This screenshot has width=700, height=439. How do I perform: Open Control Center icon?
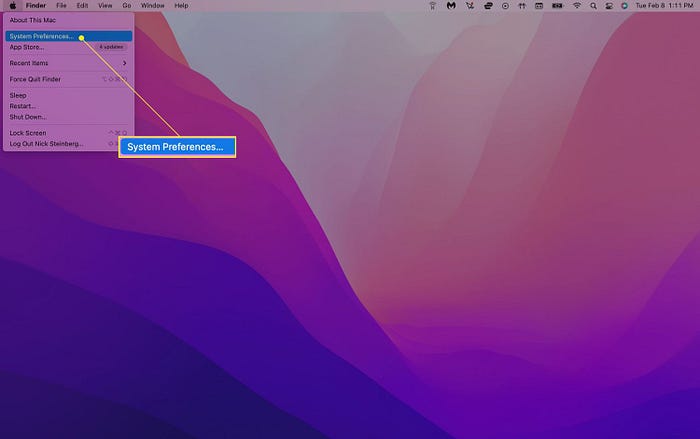(x=609, y=6)
